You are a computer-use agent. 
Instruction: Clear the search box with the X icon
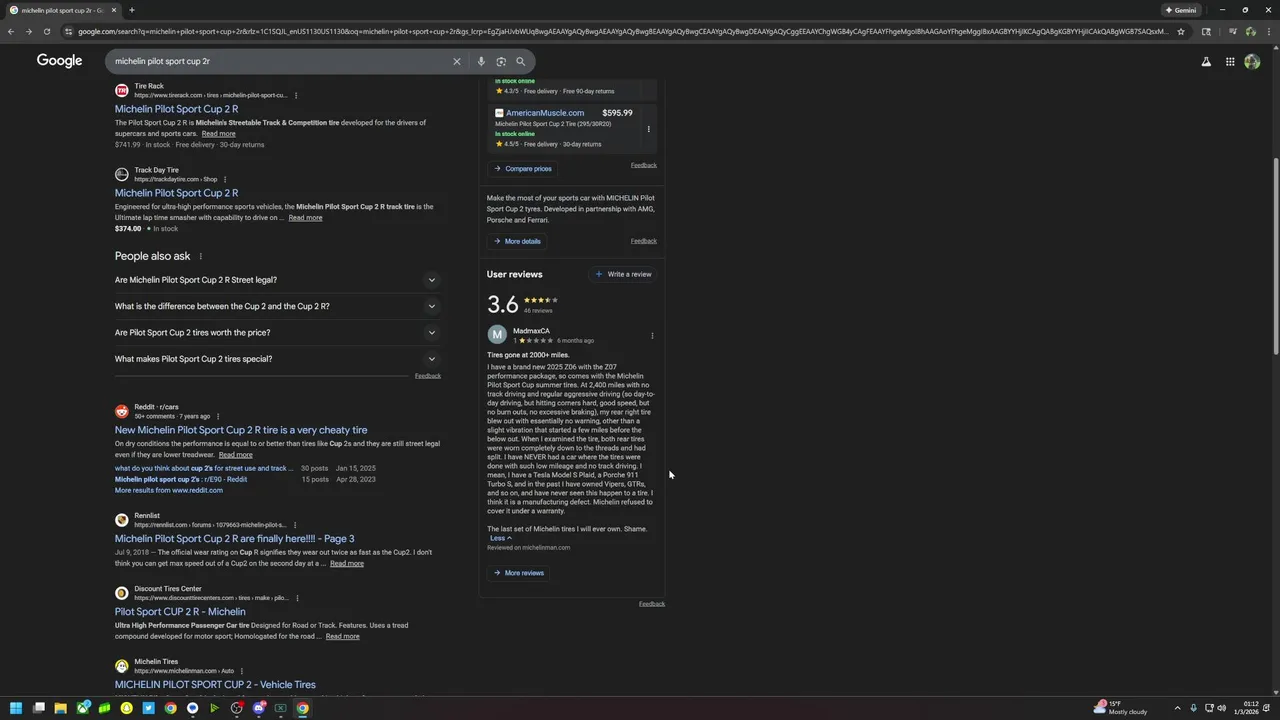pyautogui.click(x=457, y=61)
